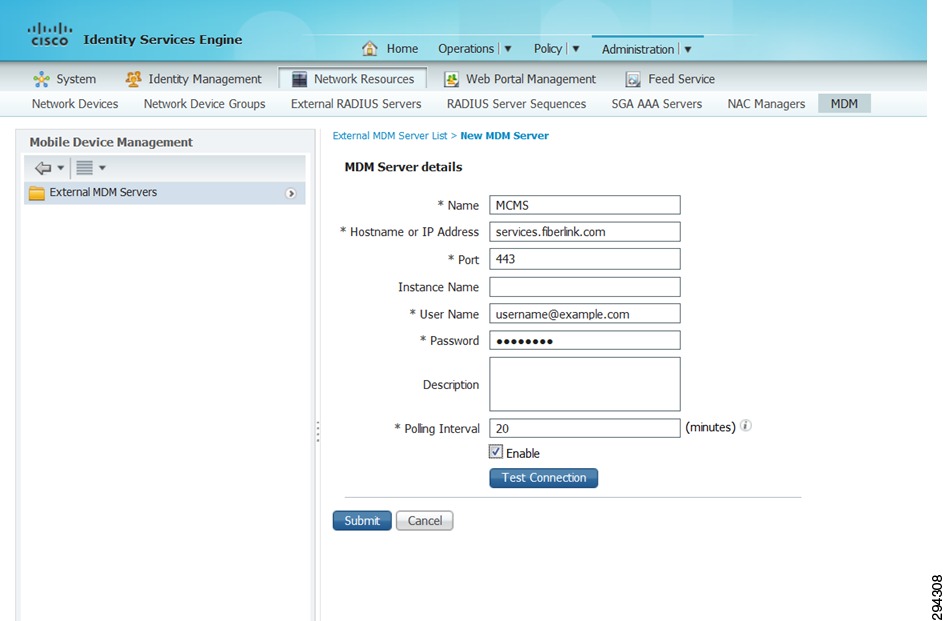This screenshot has height=621, width=943.
Task: Click the Name field containing MCMS
Action: 585,205
